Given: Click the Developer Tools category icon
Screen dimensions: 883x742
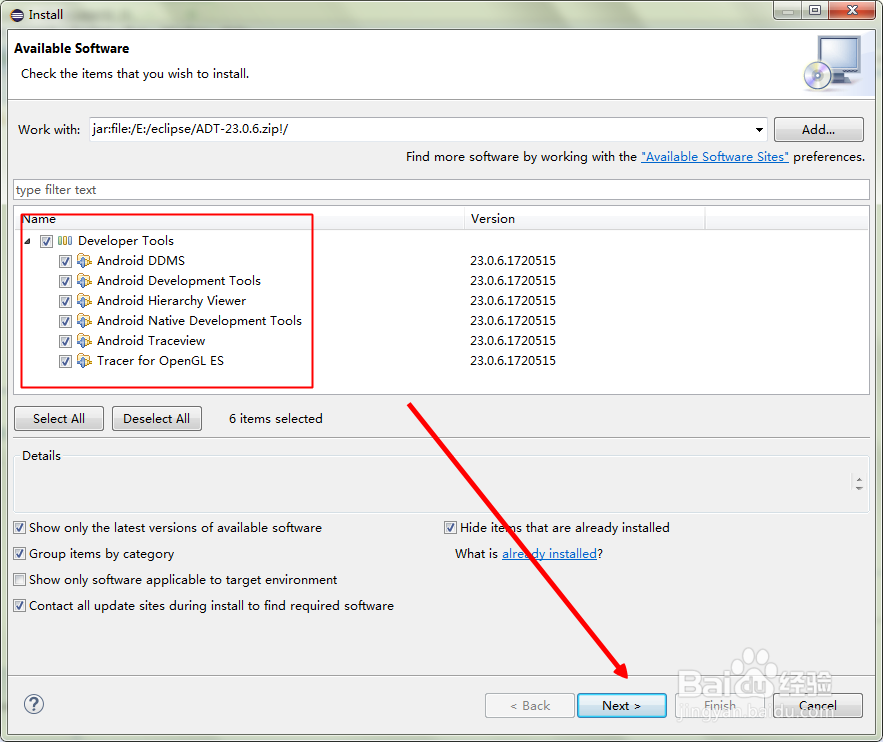Looking at the screenshot, I should tap(65, 241).
